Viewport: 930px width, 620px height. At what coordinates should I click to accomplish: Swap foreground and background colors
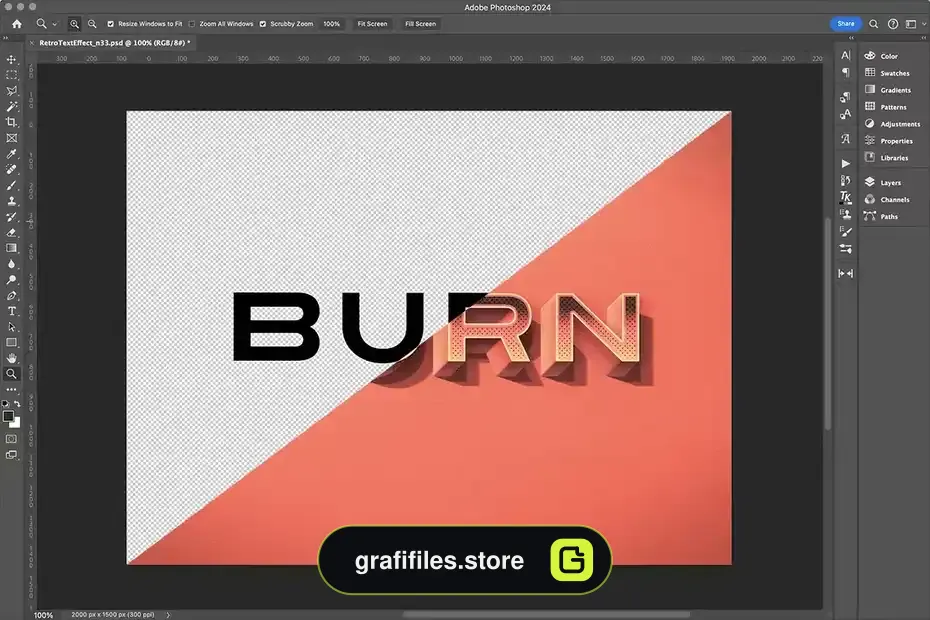17,403
